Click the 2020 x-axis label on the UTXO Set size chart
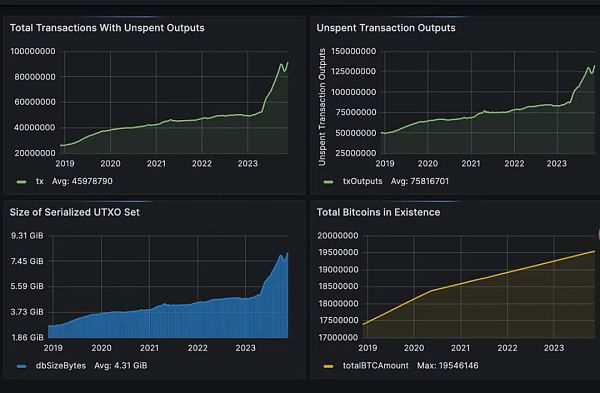This screenshot has width=600, height=393. [101, 348]
